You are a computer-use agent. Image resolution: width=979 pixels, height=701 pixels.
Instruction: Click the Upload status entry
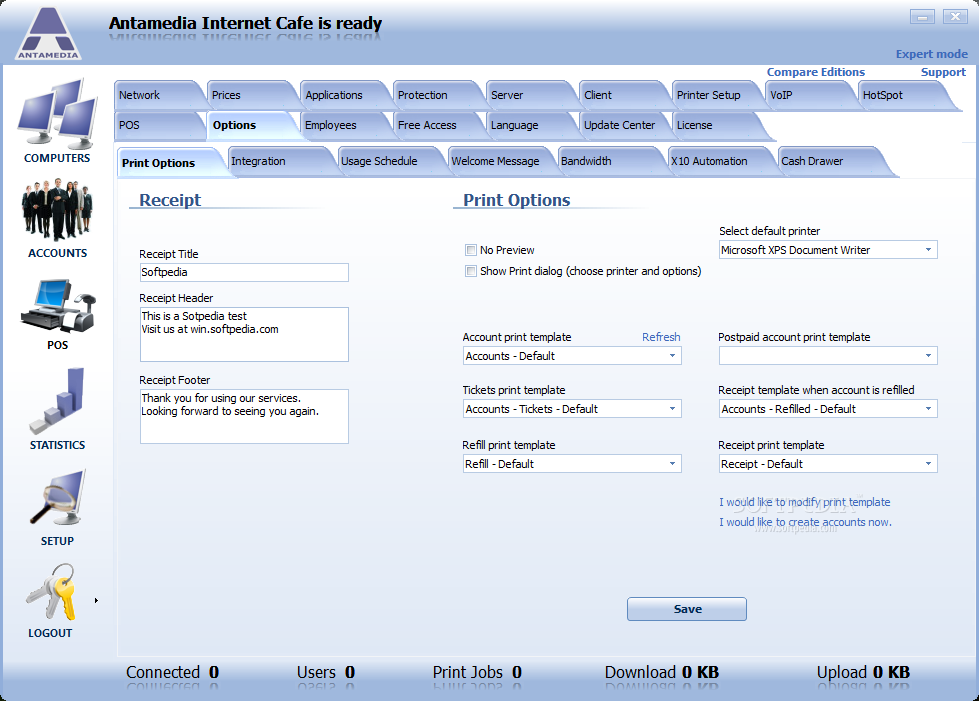click(863, 673)
